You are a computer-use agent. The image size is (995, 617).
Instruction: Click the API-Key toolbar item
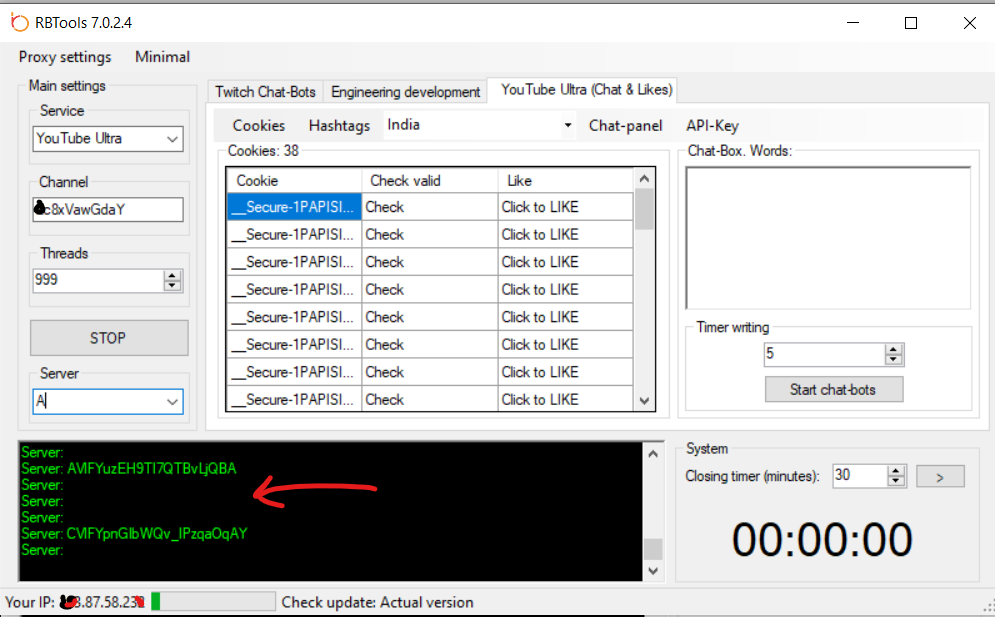pos(712,126)
